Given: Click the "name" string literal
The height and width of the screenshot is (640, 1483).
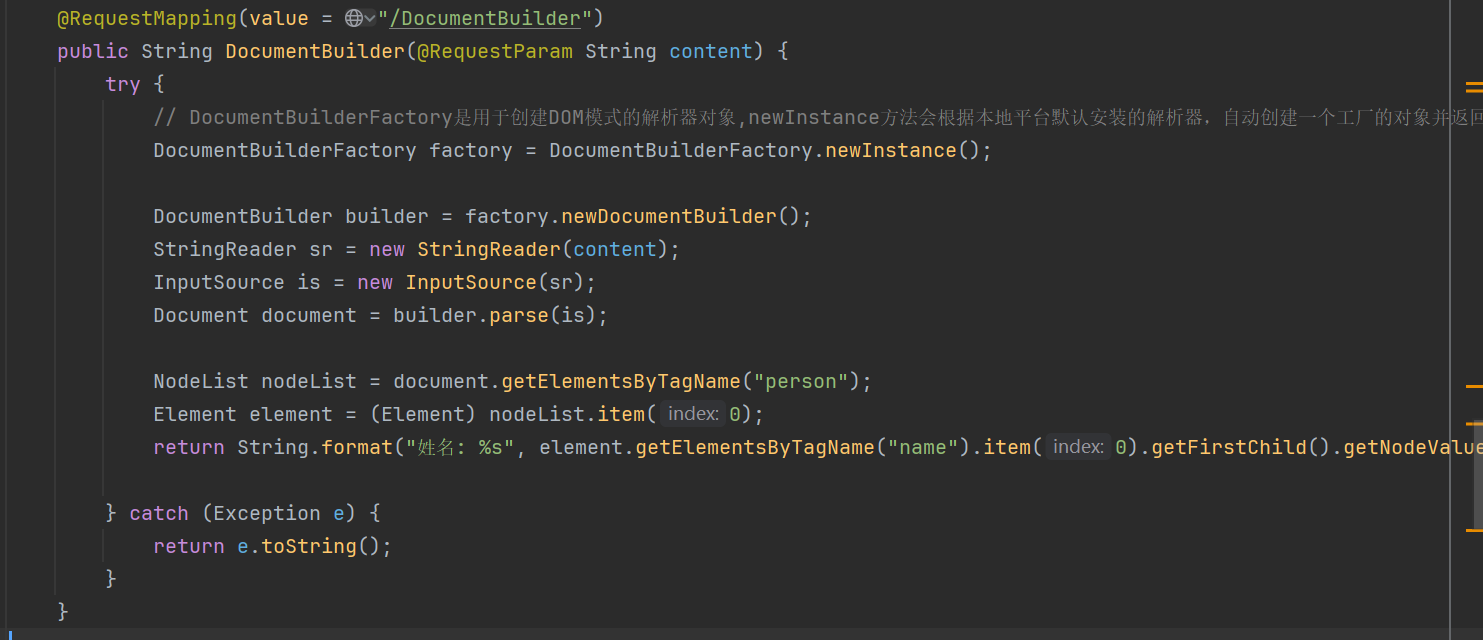Looking at the screenshot, I should (x=923, y=447).
